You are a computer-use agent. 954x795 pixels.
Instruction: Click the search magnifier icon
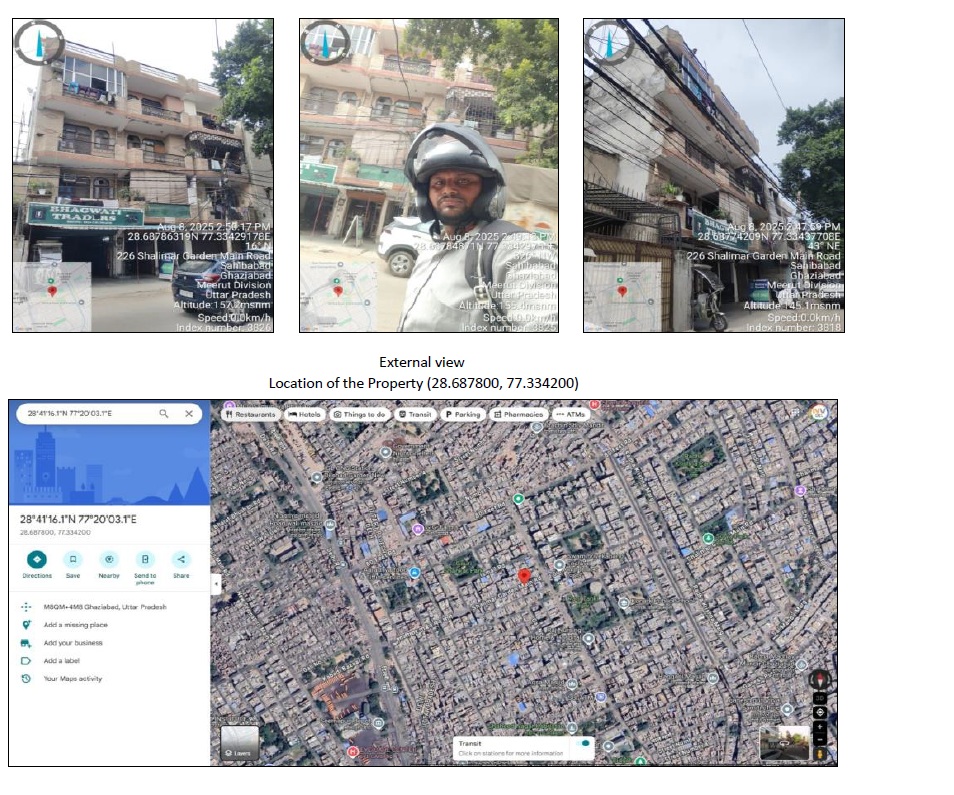click(164, 413)
